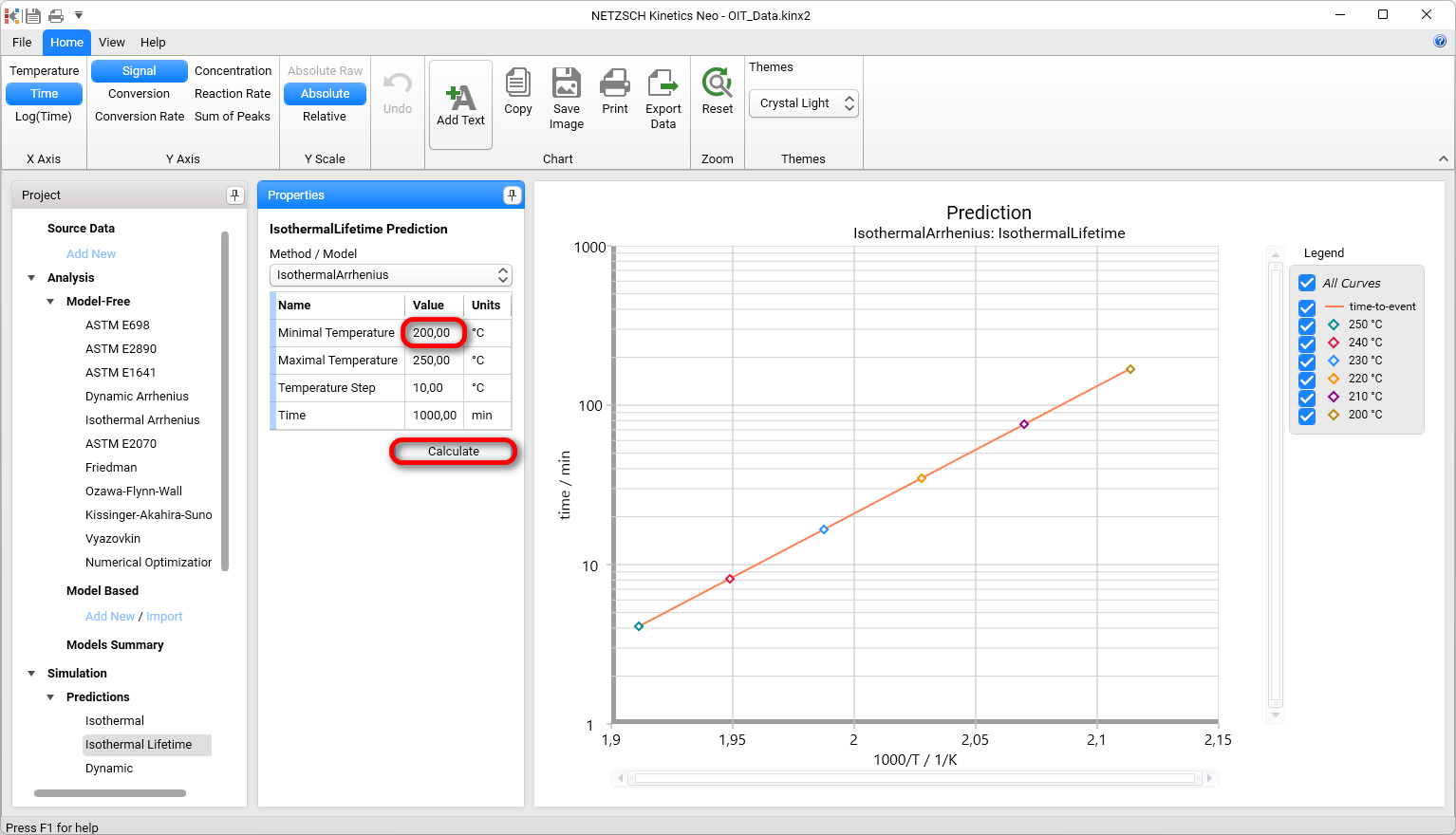Uncheck the All Curves legend checkbox
The height and width of the screenshot is (835, 1456).
1307,282
